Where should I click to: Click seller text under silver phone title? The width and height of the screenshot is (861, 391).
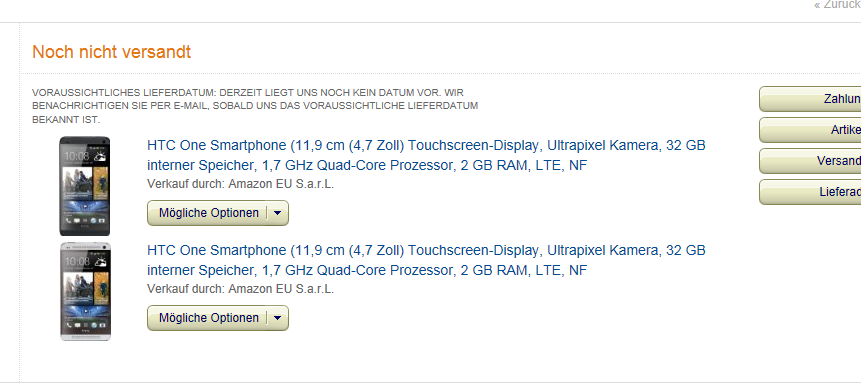pos(241,289)
